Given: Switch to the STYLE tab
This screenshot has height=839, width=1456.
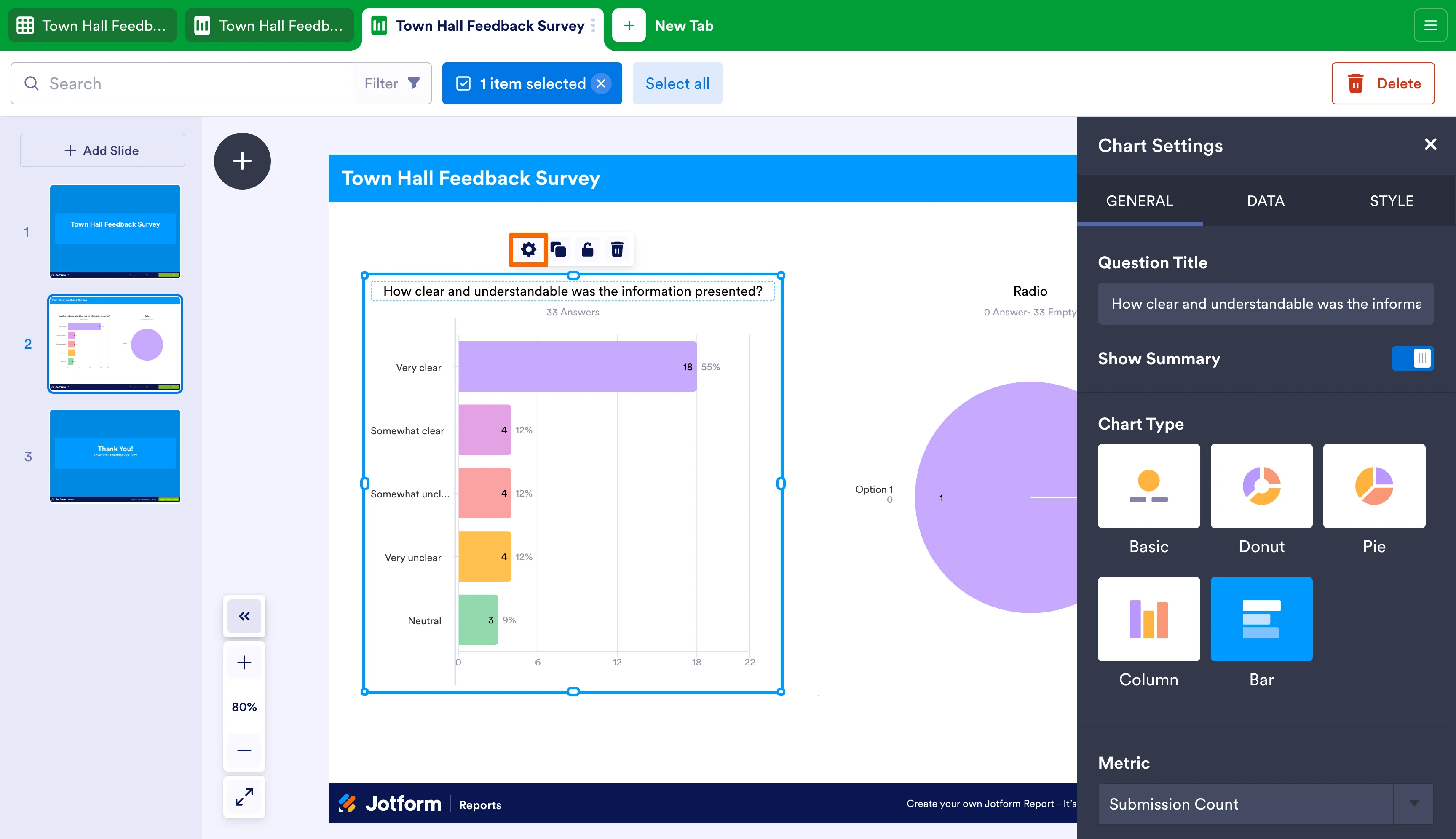Looking at the screenshot, I should click(1392, 200).
